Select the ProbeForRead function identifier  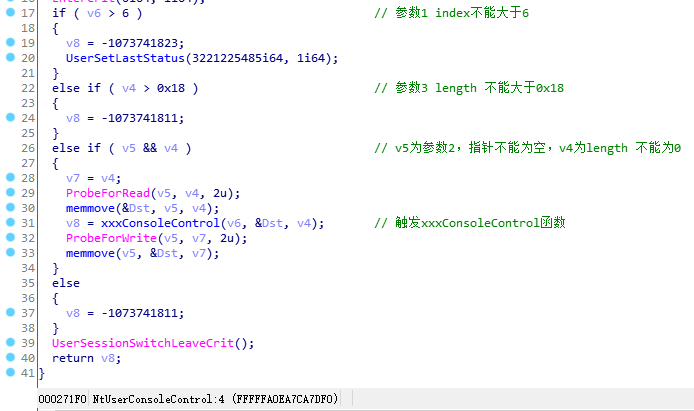(108, 193)
